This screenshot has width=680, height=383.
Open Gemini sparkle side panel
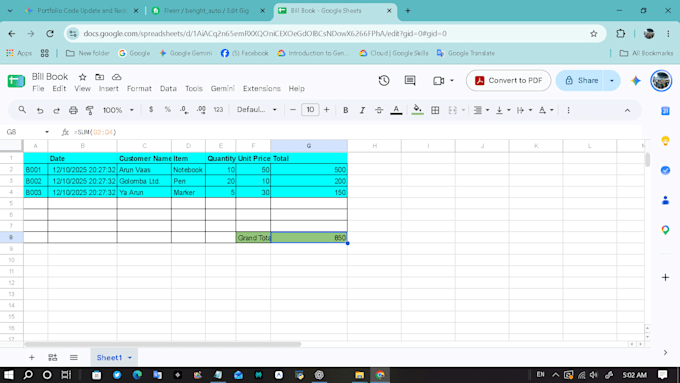[636, 80]
